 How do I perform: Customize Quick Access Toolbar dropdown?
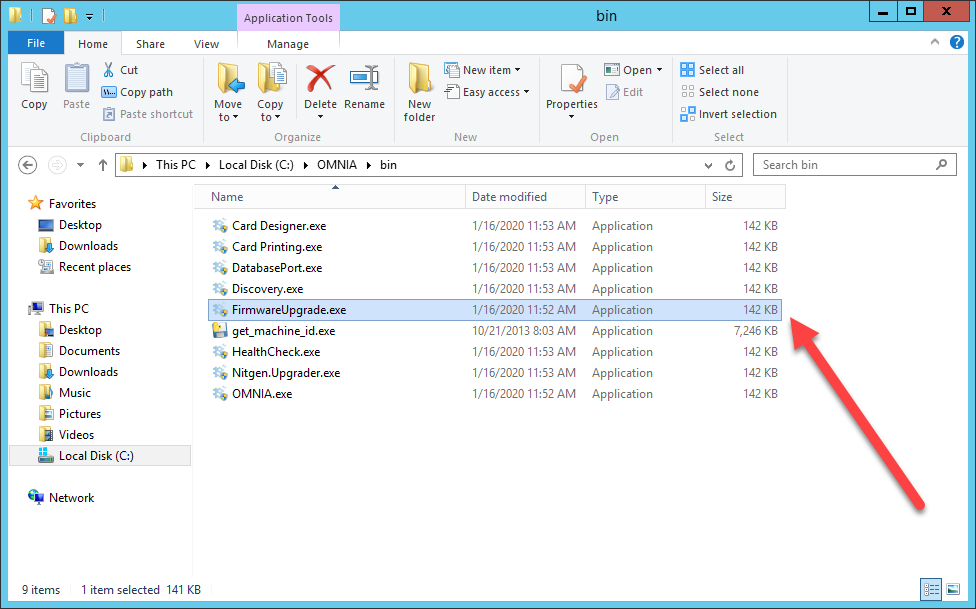point(90,16)
